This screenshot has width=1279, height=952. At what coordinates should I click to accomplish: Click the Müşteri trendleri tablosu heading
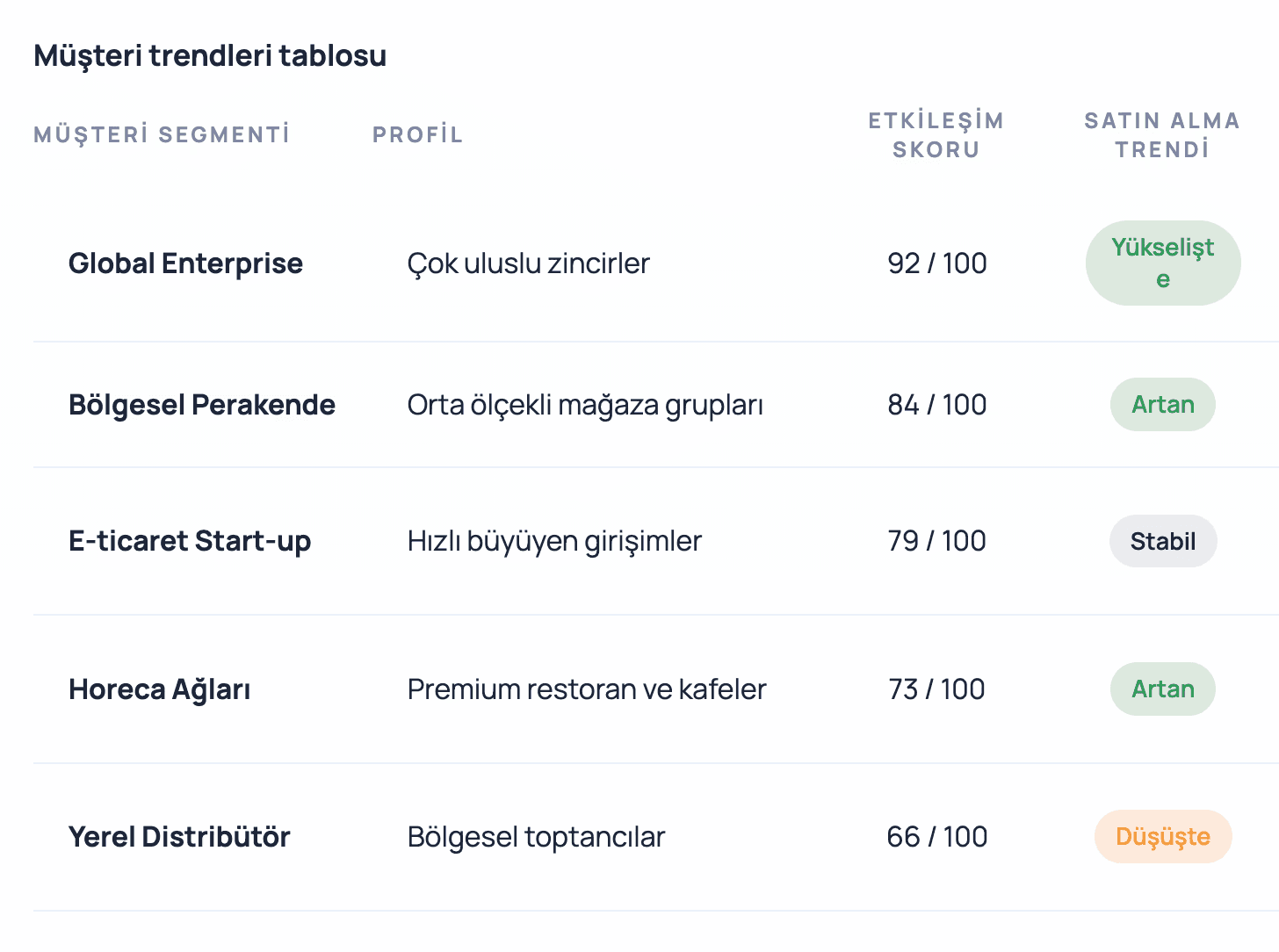coord(210,55)
